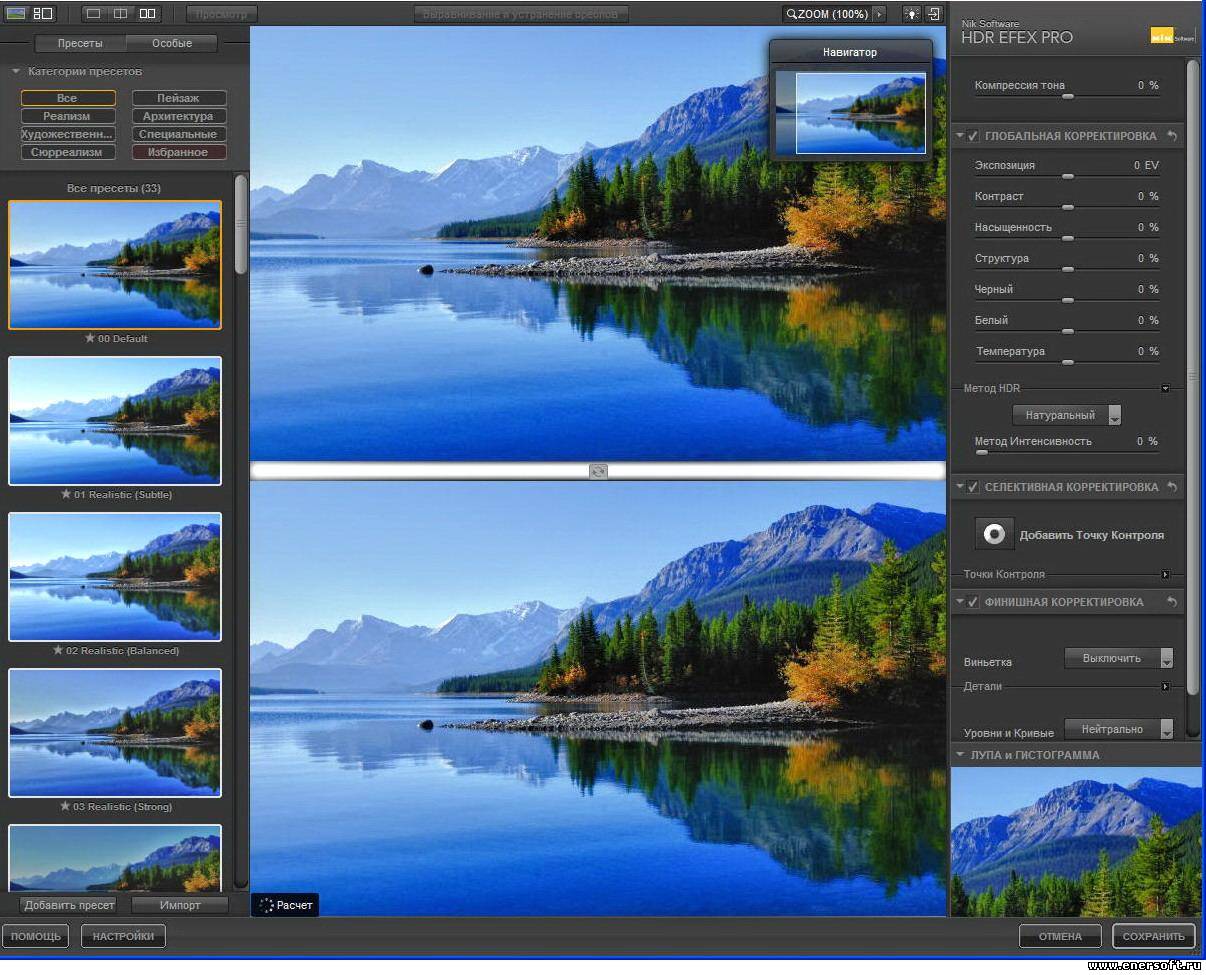Select single image preview layout icon
1206x975 pixels.
click(93, 14)
